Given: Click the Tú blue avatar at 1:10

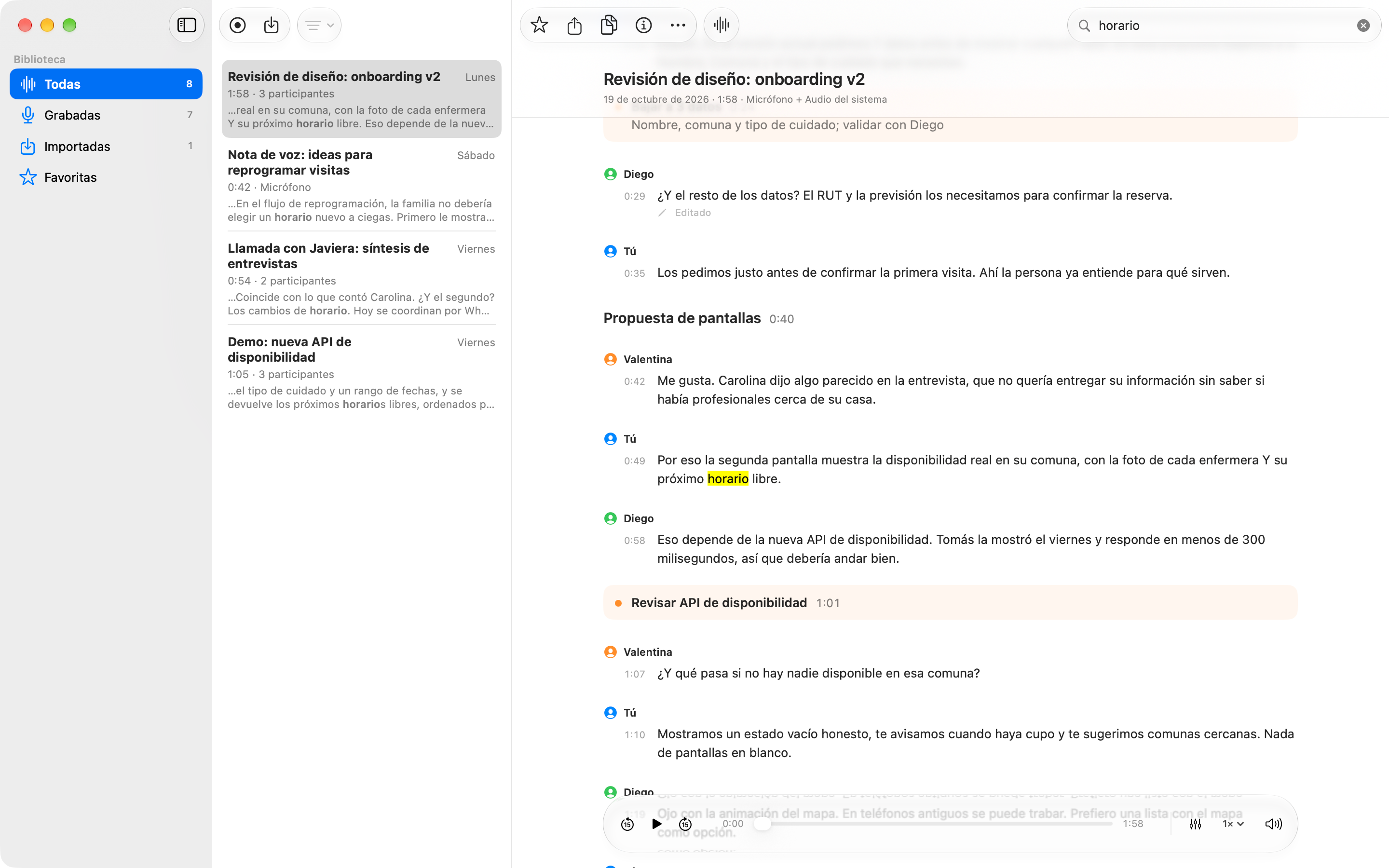Looking at the screenshot, I should pyautogui.click(x=610, y=713).
